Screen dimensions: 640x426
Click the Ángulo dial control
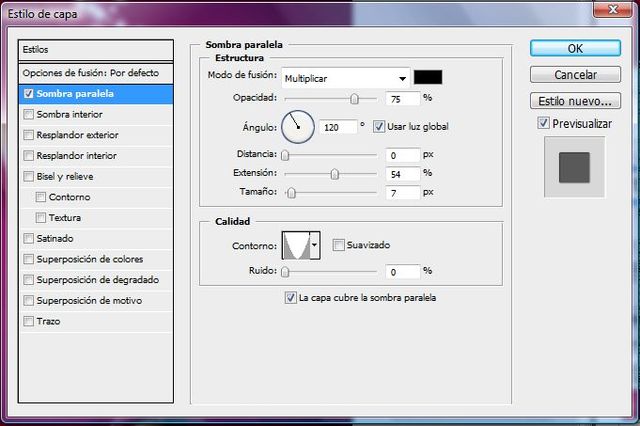pos(298,127)
